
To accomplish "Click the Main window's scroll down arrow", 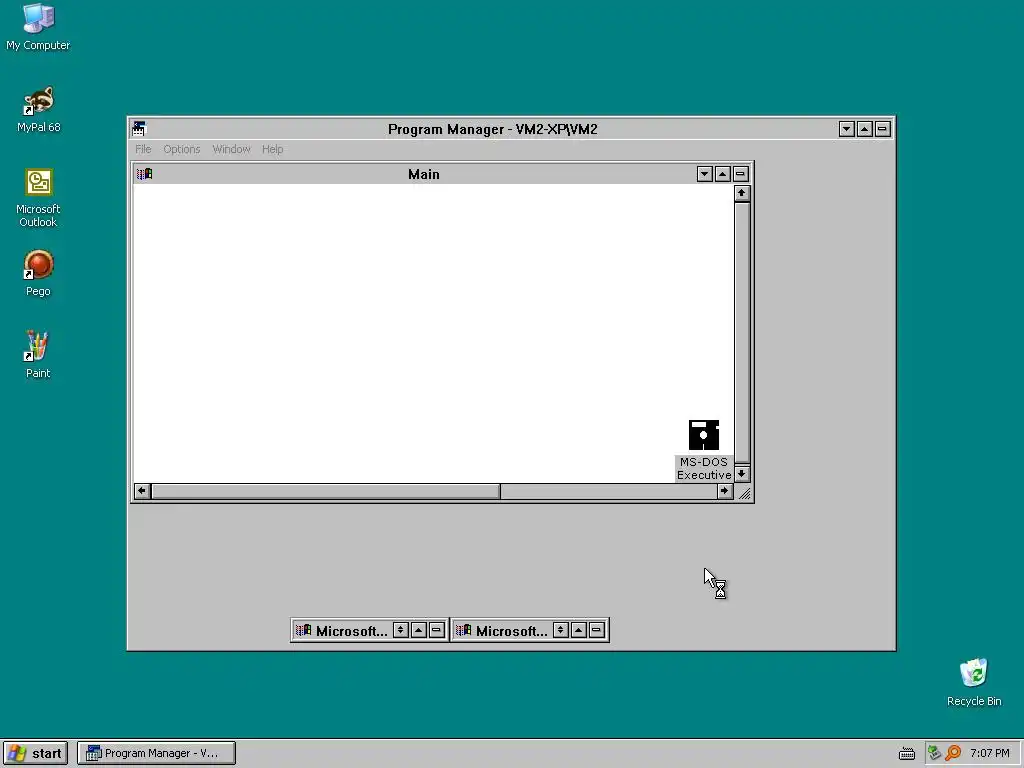I will coord(741,473).
